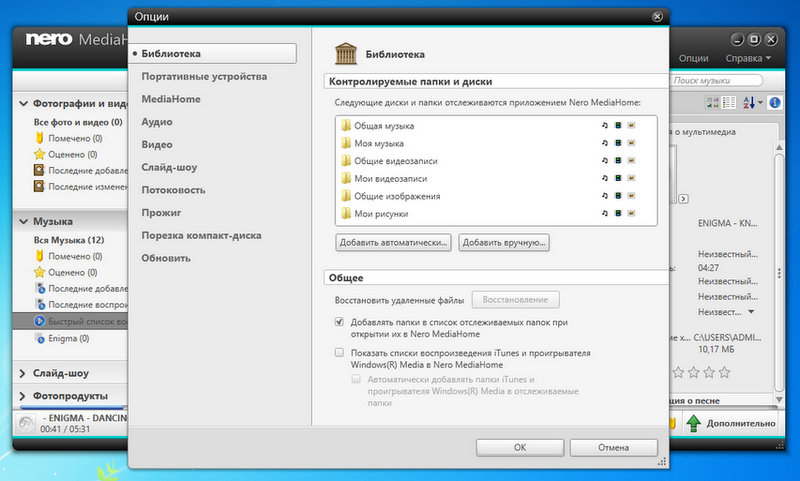Collapse the Музыка section in sidebar
800x481 pixels.
pos(23,221)
